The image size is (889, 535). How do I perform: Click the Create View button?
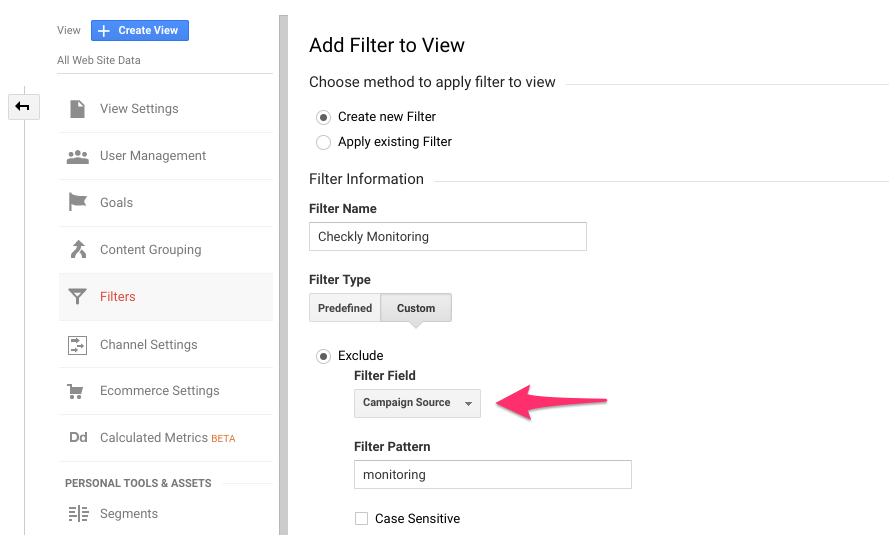[139, 31]
